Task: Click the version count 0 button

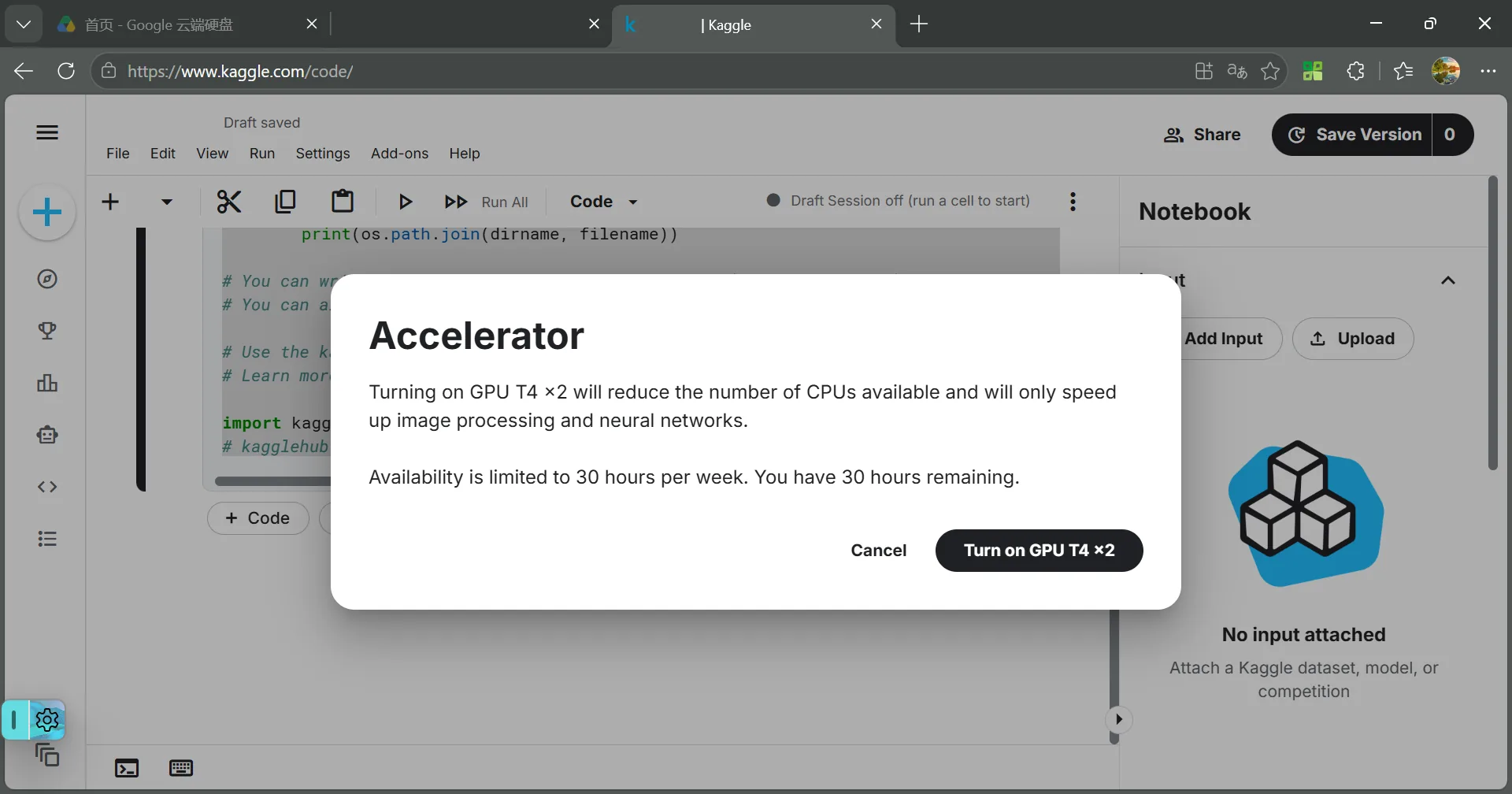Action: (x=1452, y=135)
